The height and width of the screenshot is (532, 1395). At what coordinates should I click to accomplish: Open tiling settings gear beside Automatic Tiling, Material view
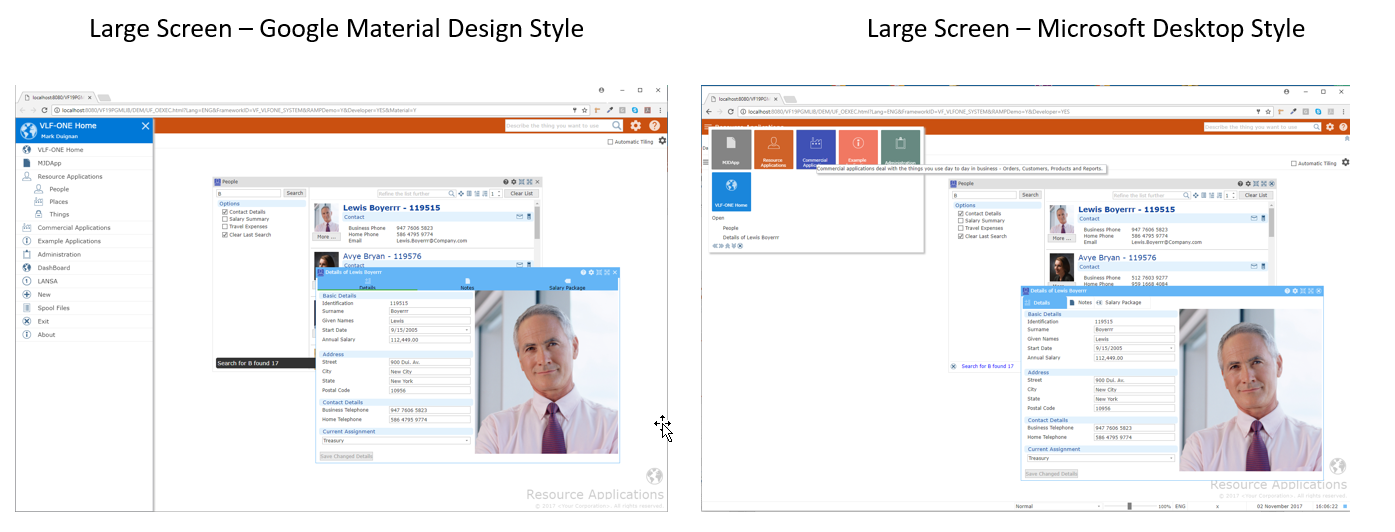(x=662, y=141)
